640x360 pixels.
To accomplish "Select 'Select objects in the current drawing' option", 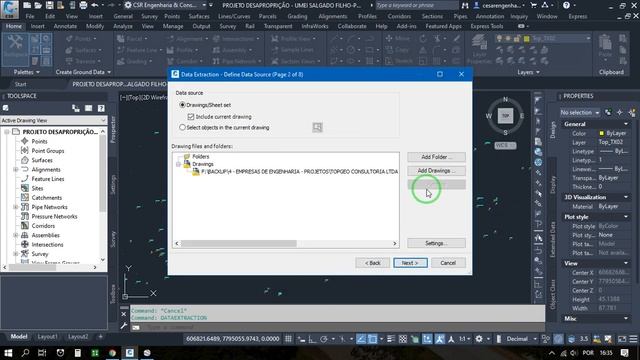I will click(x=182, y=127).
